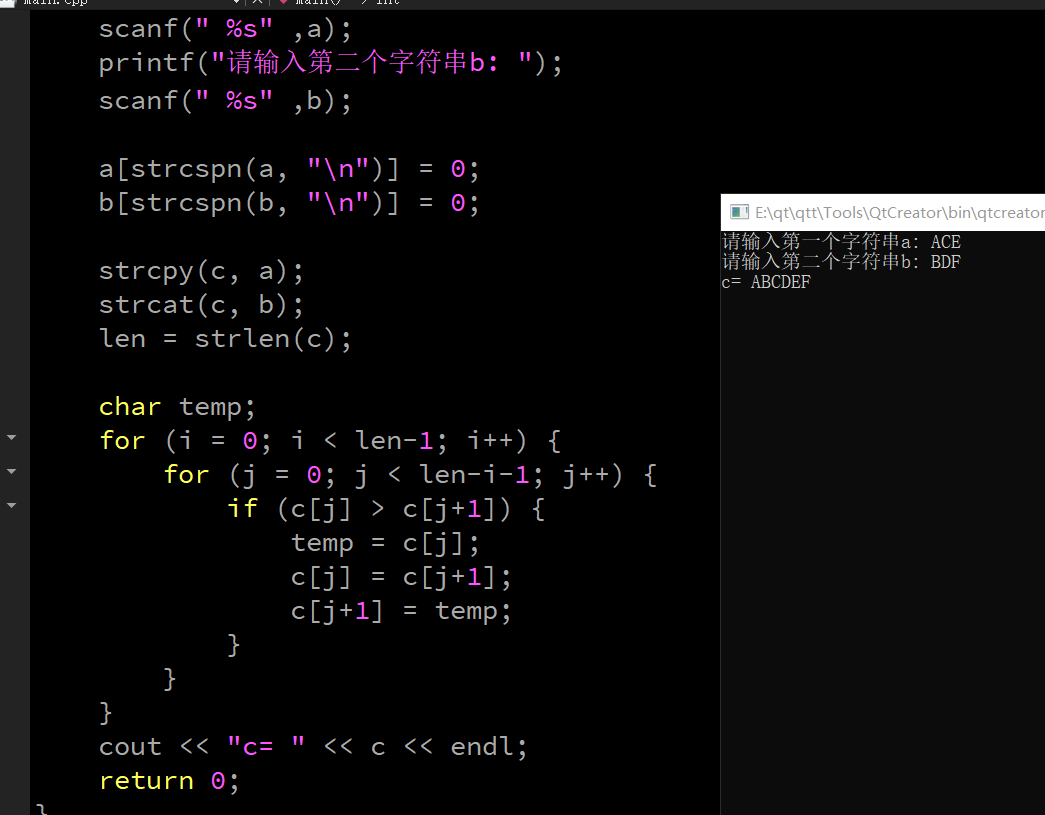The image size is (1045, 815).
Task: Click the a[strcspn(a, "\n")] = 0; line
Action: click(289, 169)
